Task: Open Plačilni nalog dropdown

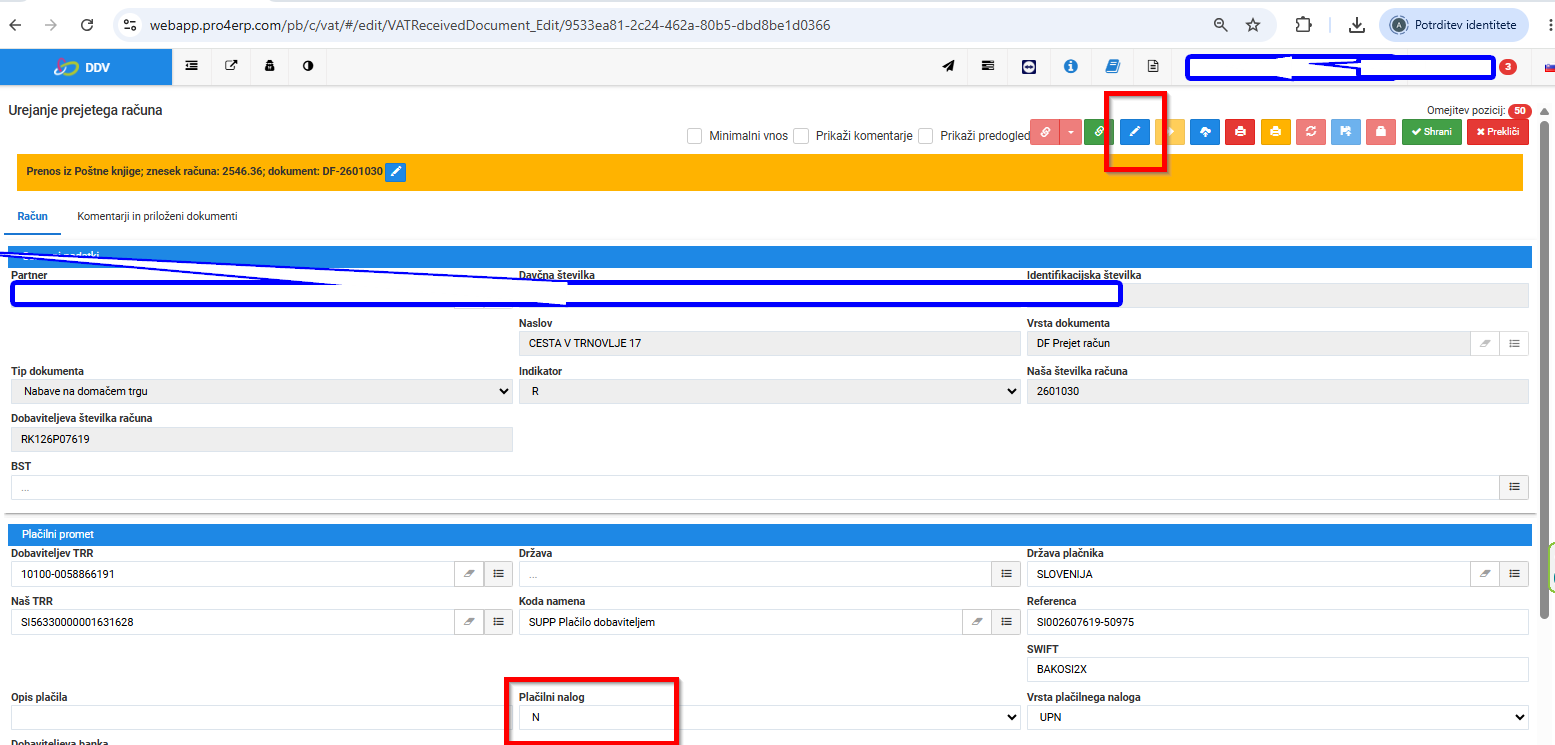Action: [770, 717]
